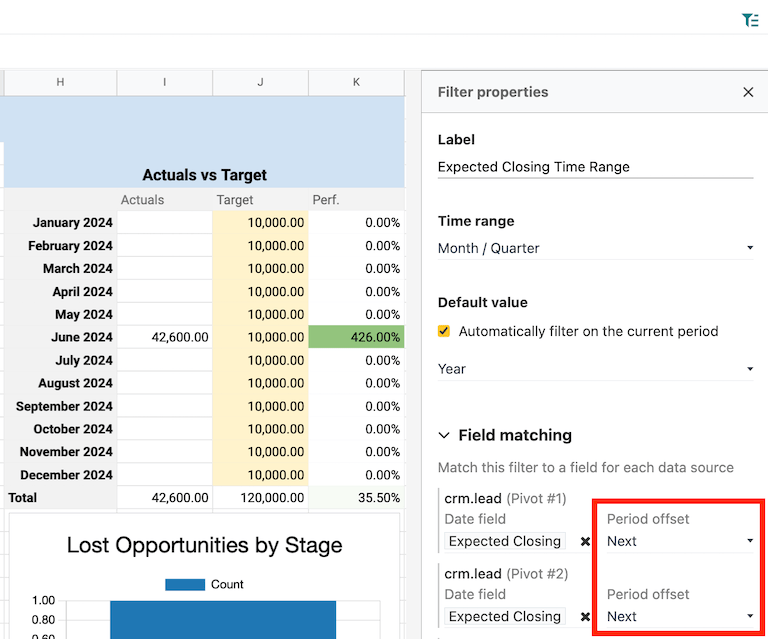Screen dimensions: 768x639
Task: Select column J header
Action: click(x=260, y=82)
